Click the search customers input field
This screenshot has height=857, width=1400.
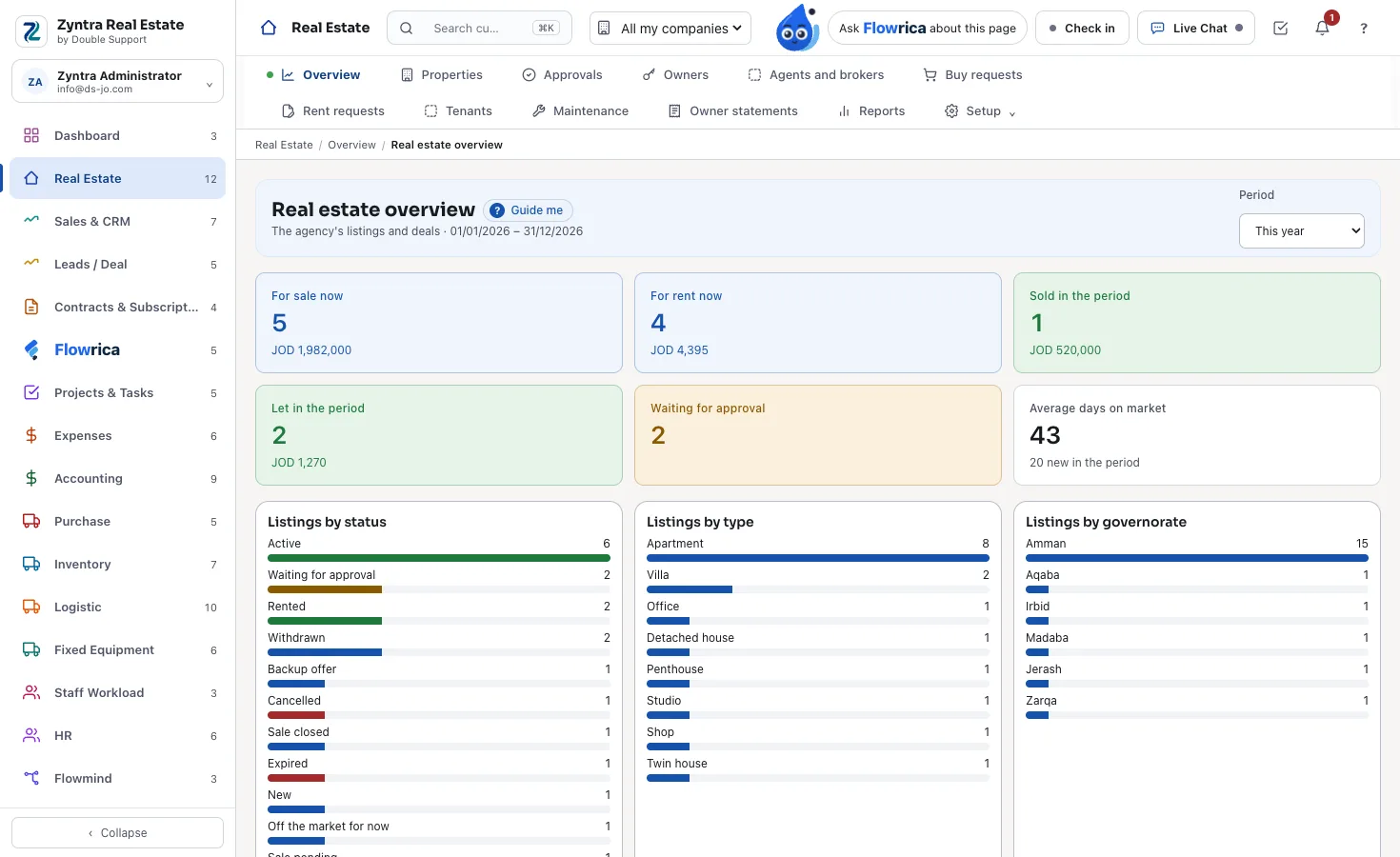[x=479, y=29]
